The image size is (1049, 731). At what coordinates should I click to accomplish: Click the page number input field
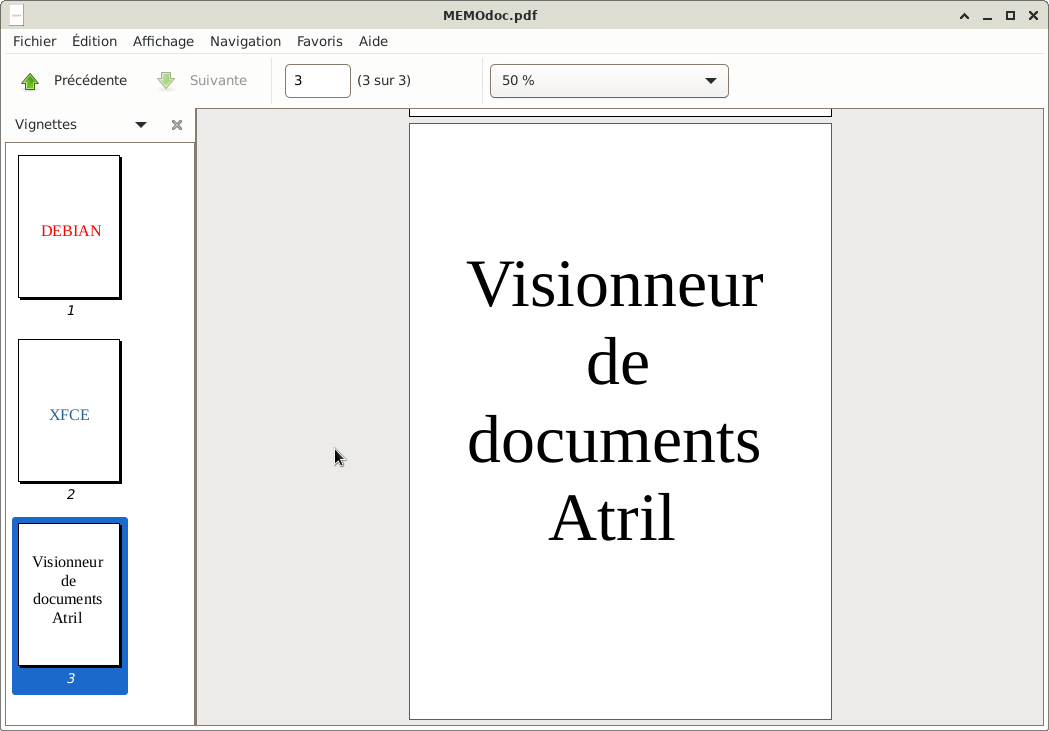pos(318,81)
